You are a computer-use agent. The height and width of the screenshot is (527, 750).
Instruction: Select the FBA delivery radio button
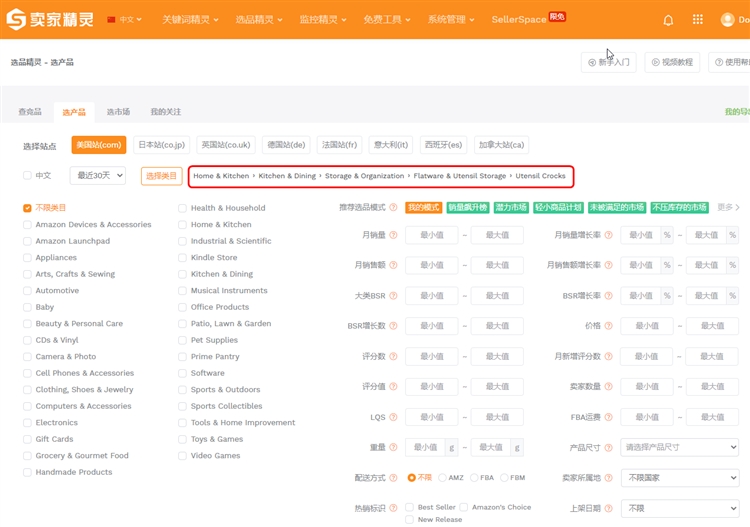(475, 478)
